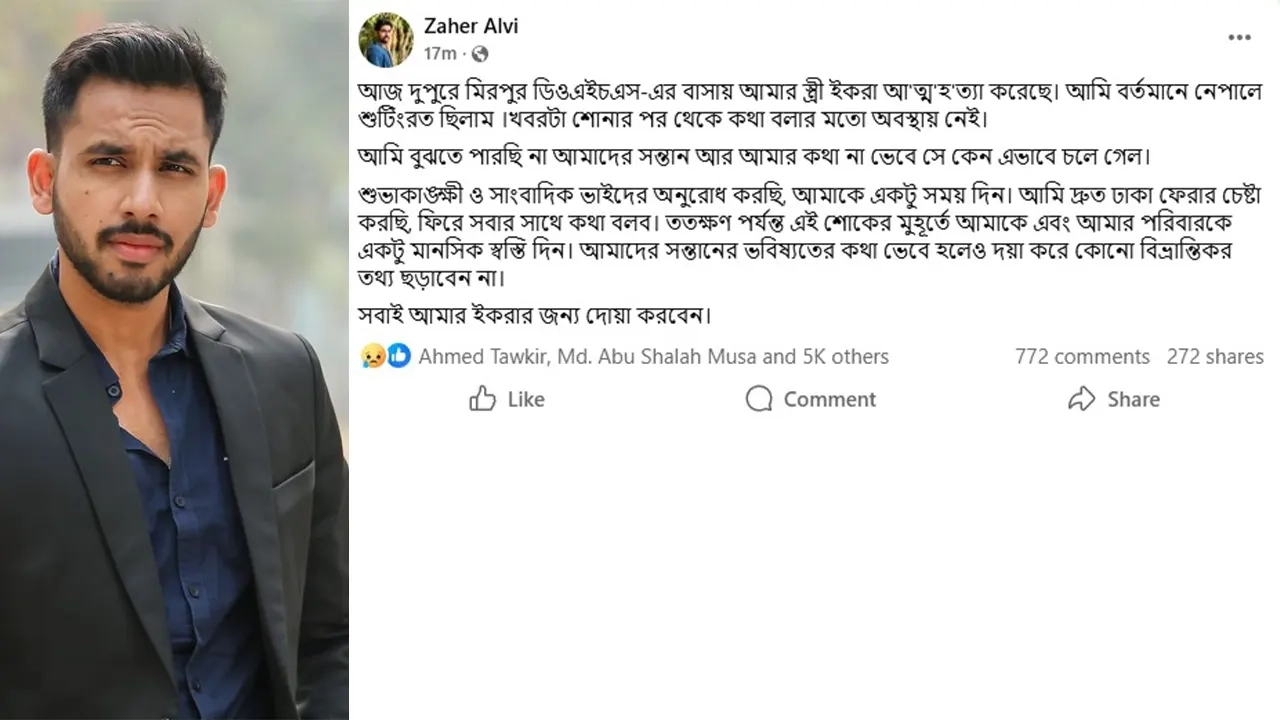View the 272 shares list
The image size is (1280, 720).
pos(1215,356)
